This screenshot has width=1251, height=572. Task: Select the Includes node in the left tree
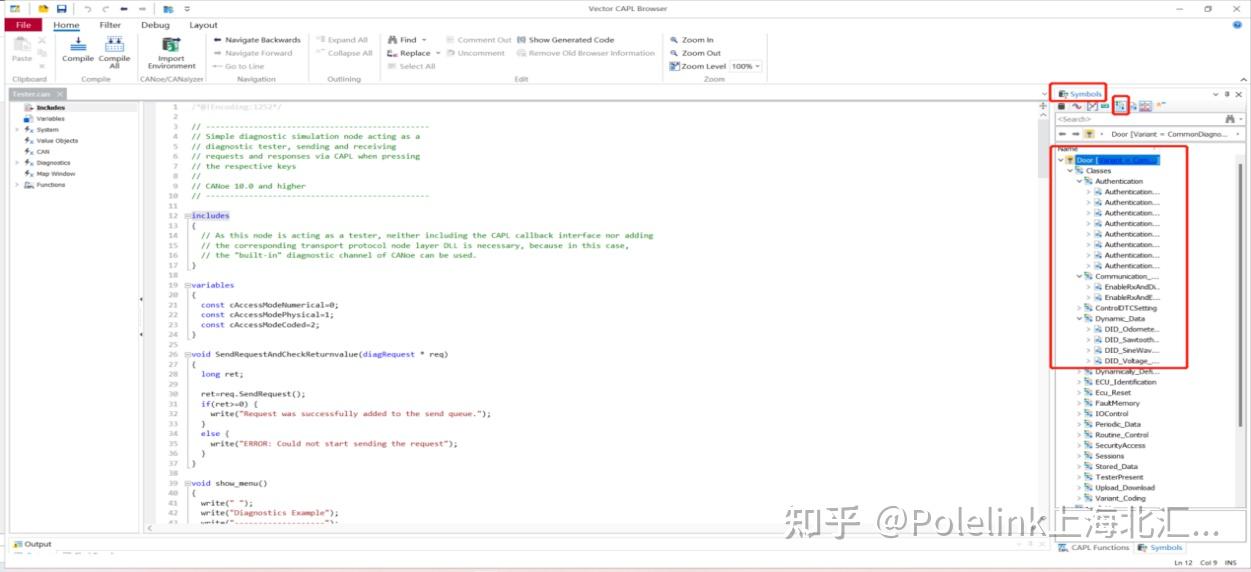tap(50, 107)
